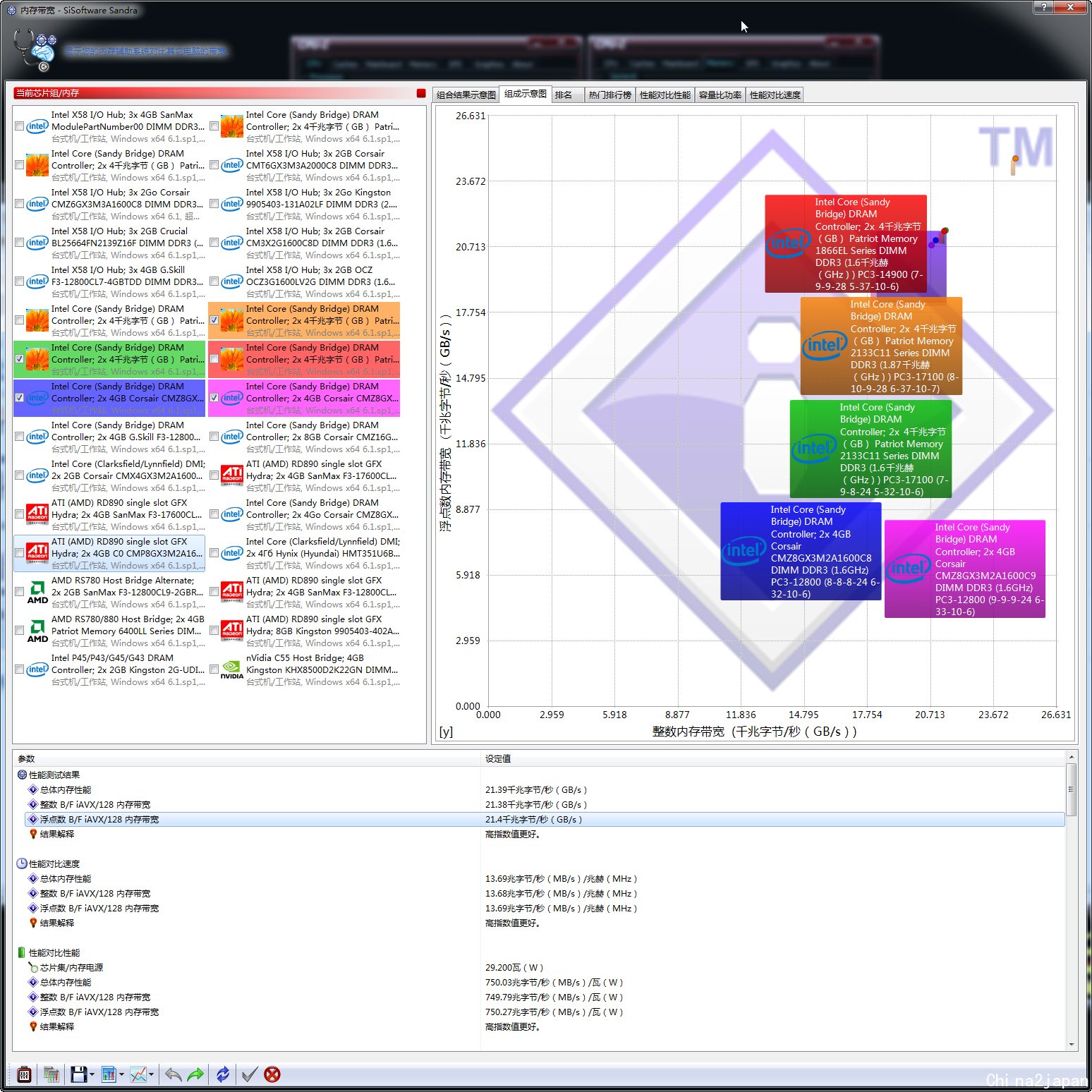Click the magenta Corsair CMZ8GX3M2A1600C9 box in chart
1092x1092 pixels.
click(965, 569)
